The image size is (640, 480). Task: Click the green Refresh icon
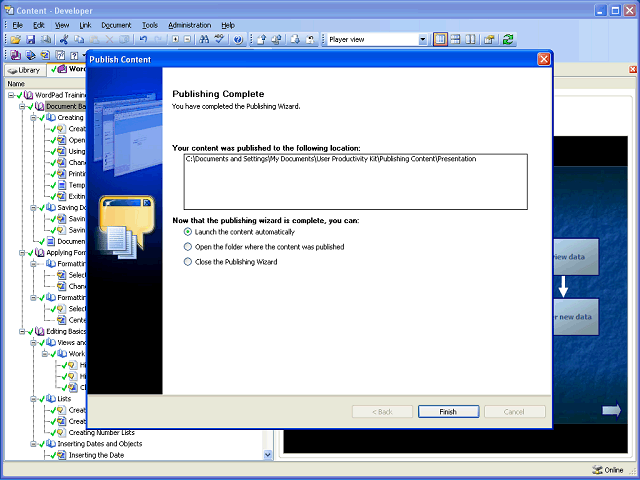point(508,40)
